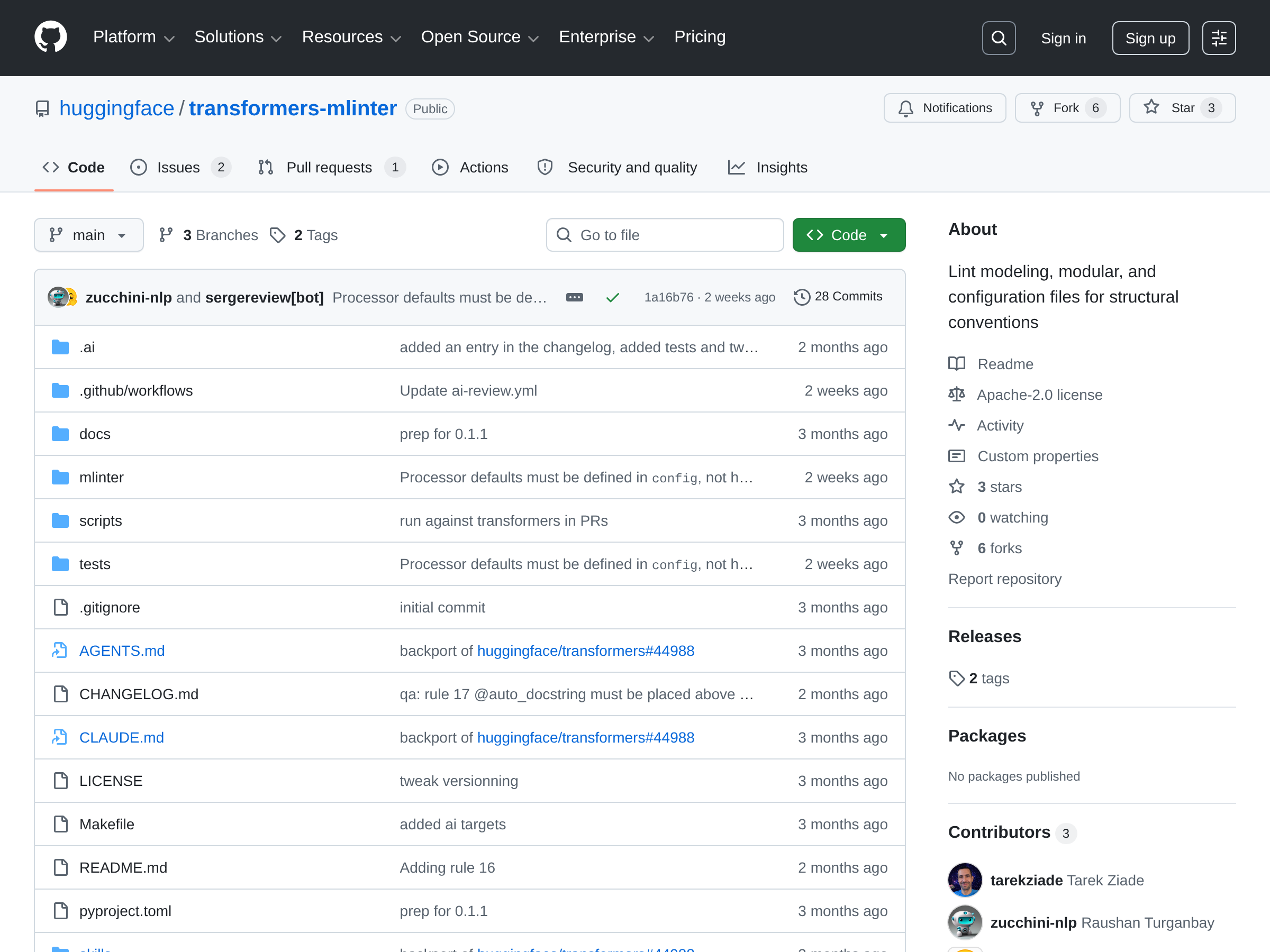Image resolution: width=1270 pixels, height=952 pixels.
Task: Fork this repository
Action: [x=1067, y=108]
